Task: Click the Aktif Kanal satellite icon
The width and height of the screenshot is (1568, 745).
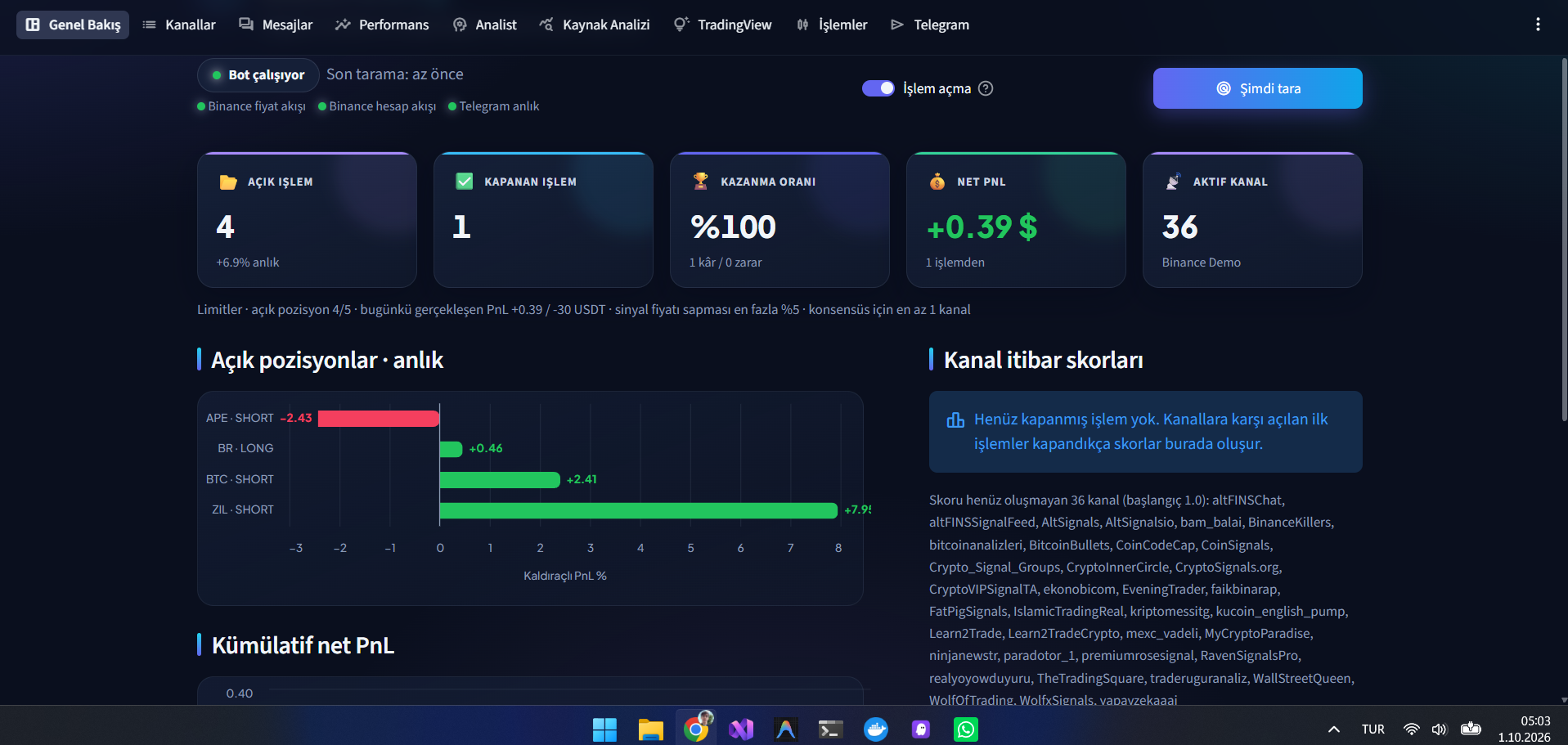Action: (x=1173, y=182)
